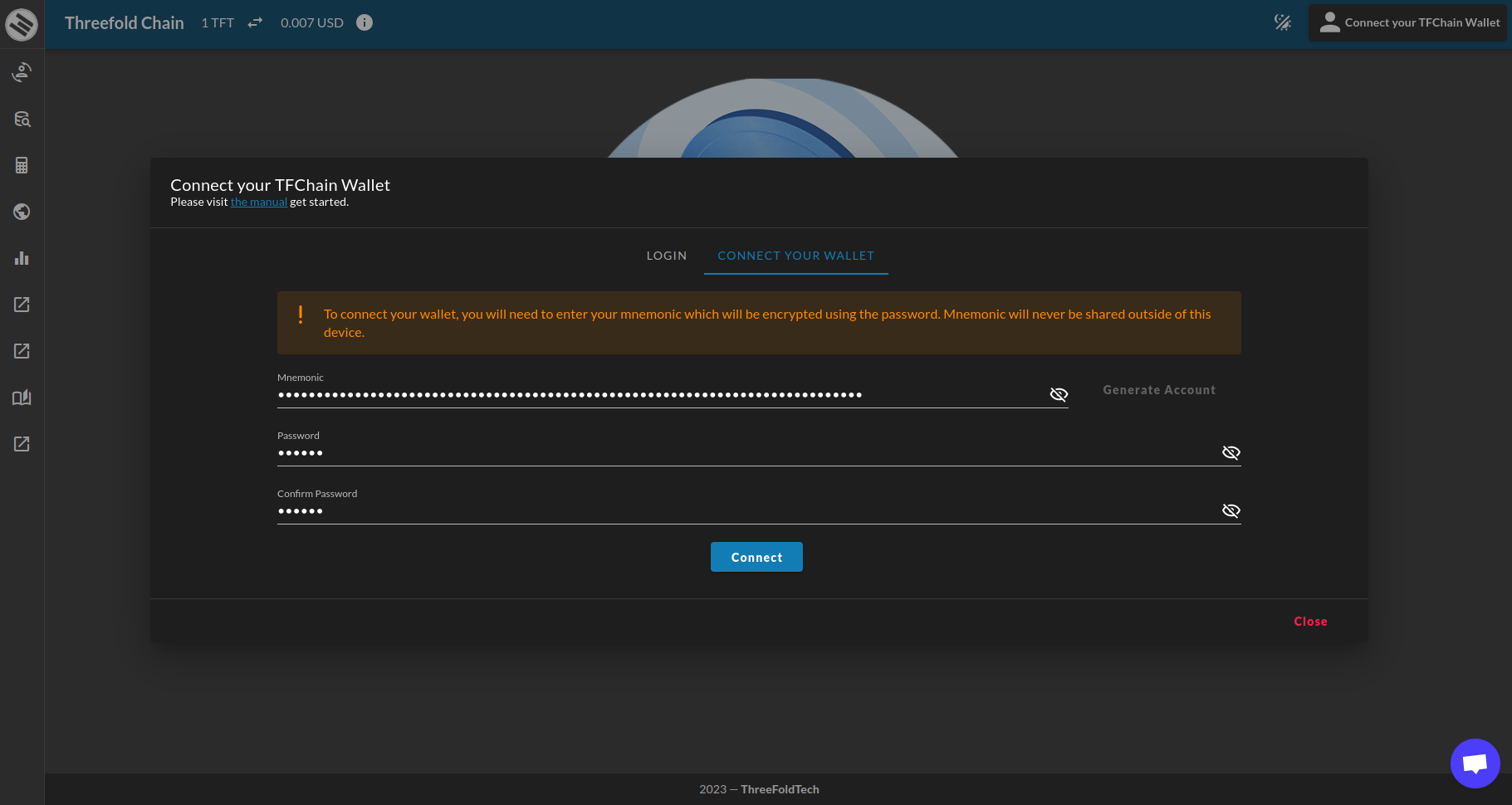Click the 0.007 USD price text
This screenshot has height=805, width=1512.
coord(312,22)
